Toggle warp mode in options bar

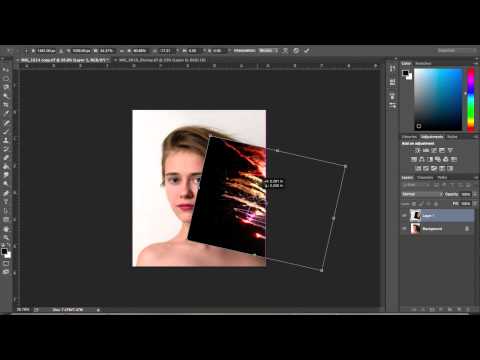click(285, 51)
